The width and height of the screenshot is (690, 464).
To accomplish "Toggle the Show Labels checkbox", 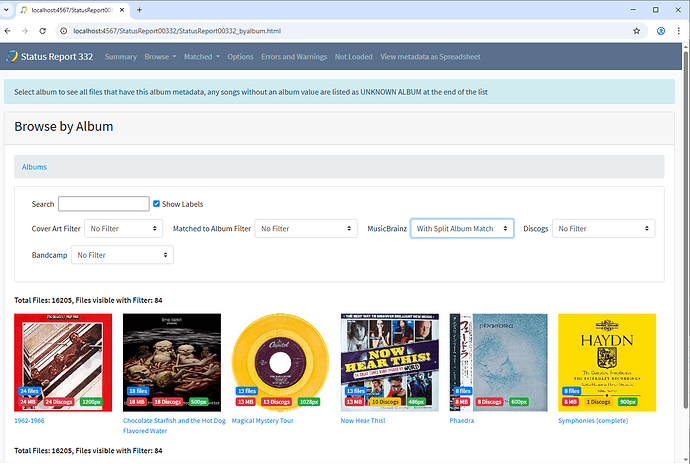I will coord(156,203).
